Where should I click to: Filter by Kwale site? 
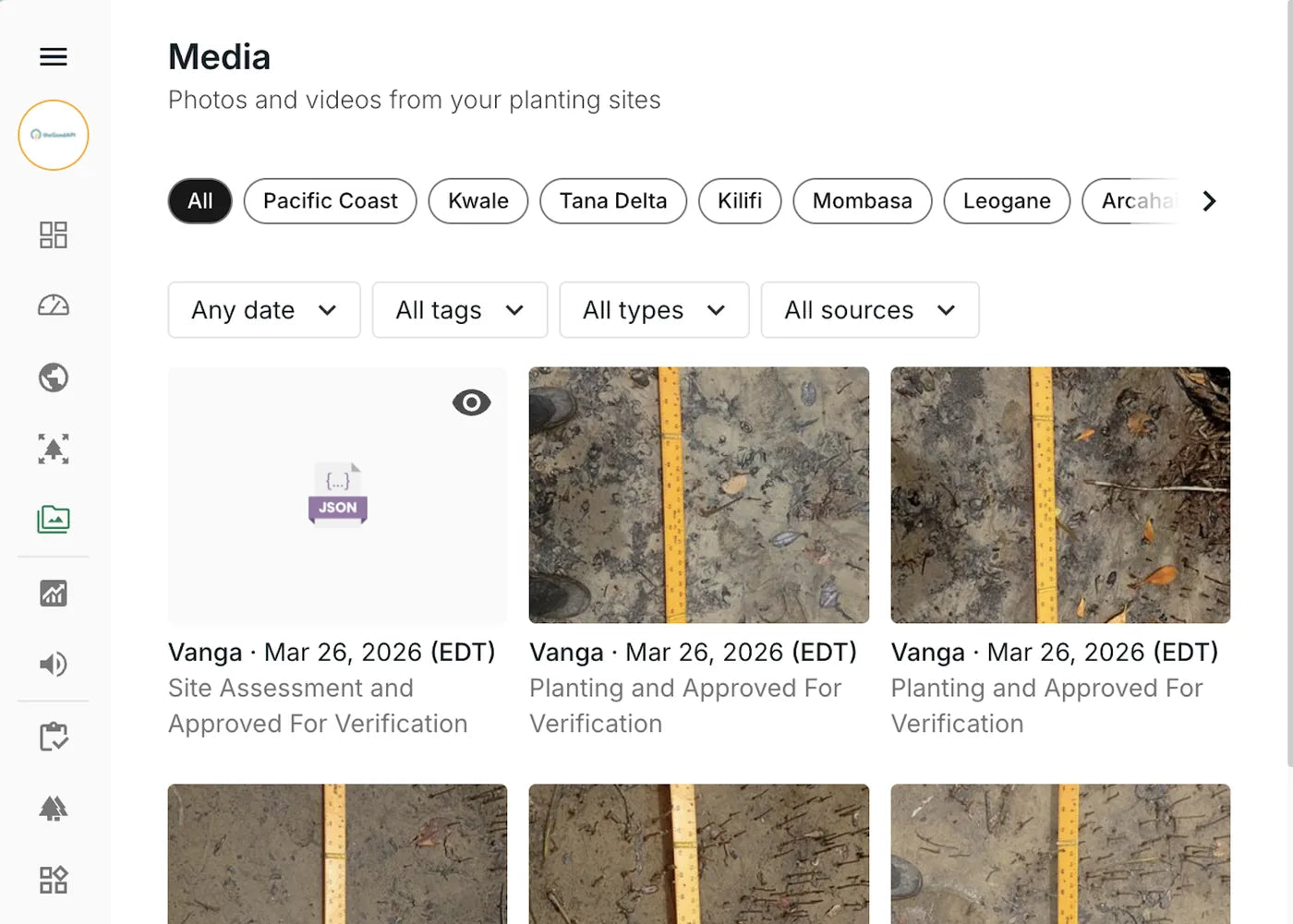pos(478,201)
